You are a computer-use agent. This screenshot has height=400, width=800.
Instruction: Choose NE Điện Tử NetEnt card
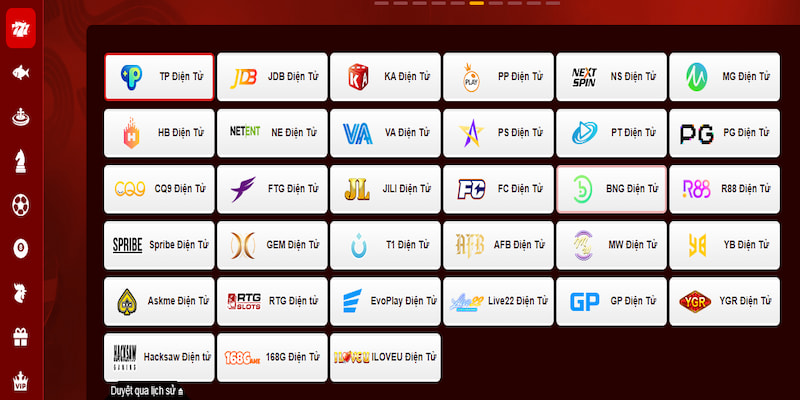[272, 133]
